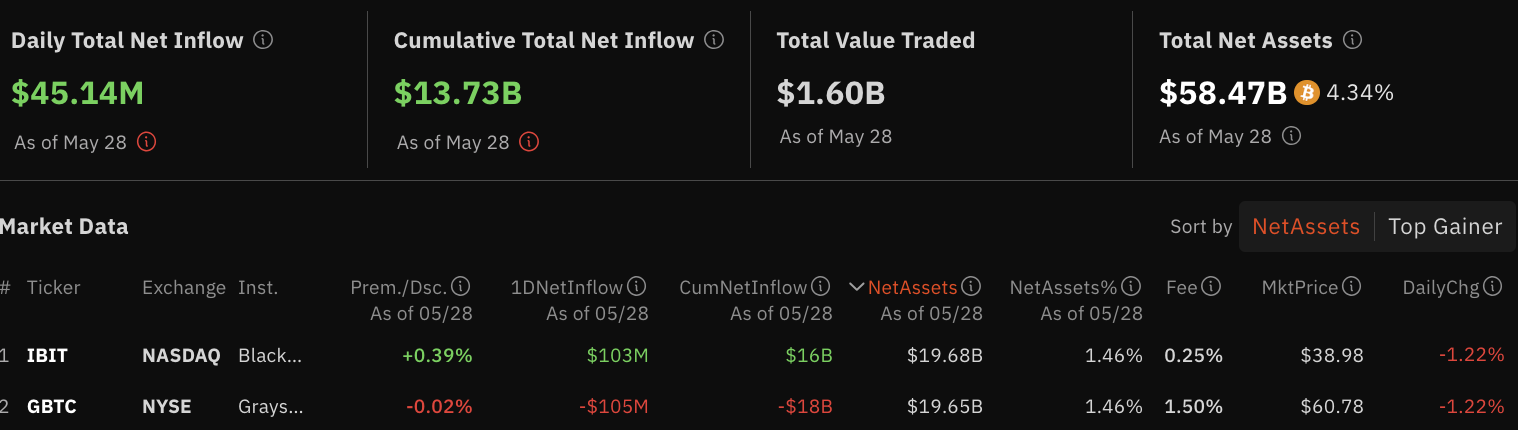Click info icon next to 1DNetInflow column
1518x430 pixels.
pyautogui.click(x=637, y=287)
